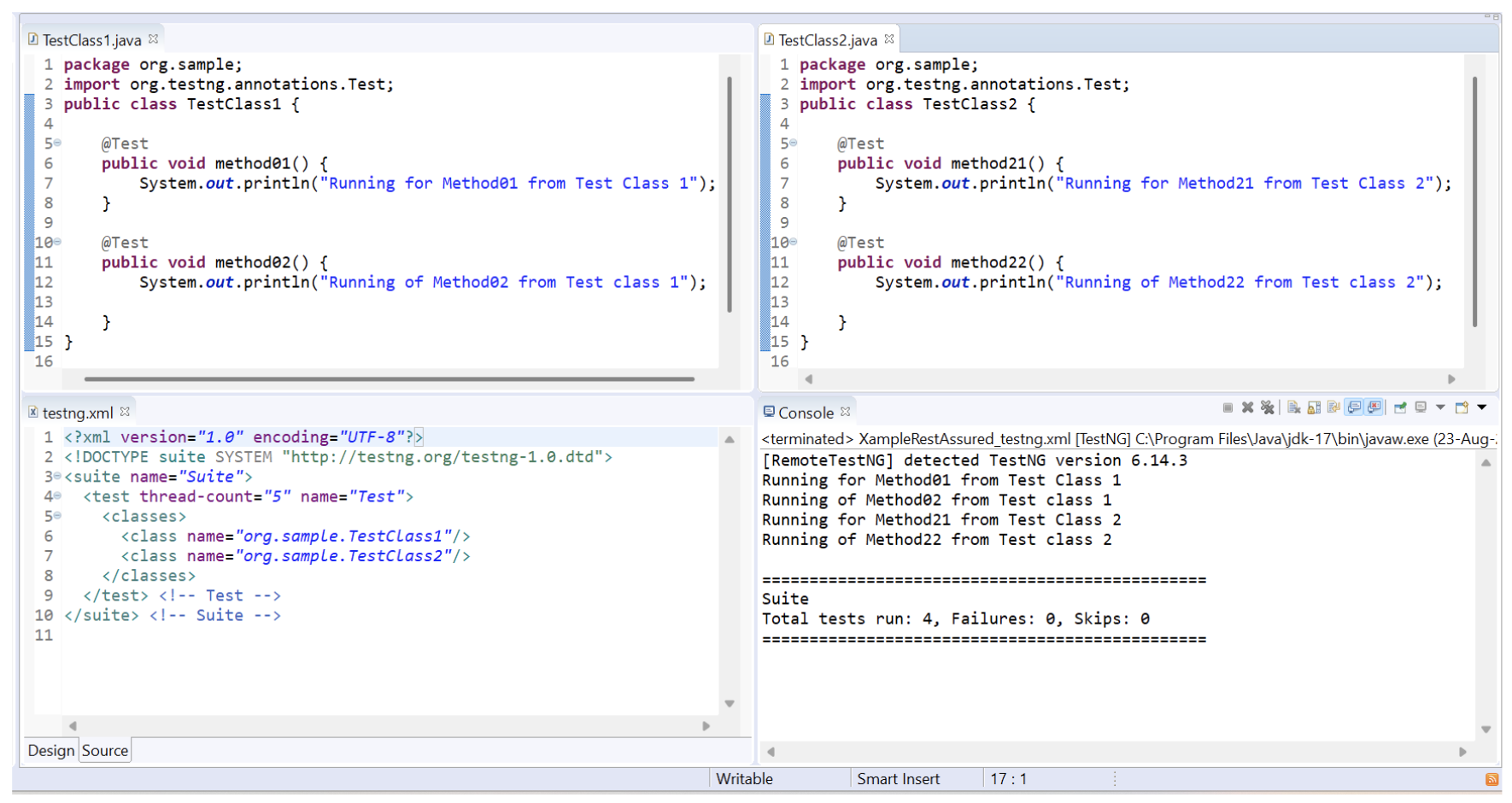Click the Display Selected Console icon
Viewport: 1512px width, 803px height.
coord(1421,407)
